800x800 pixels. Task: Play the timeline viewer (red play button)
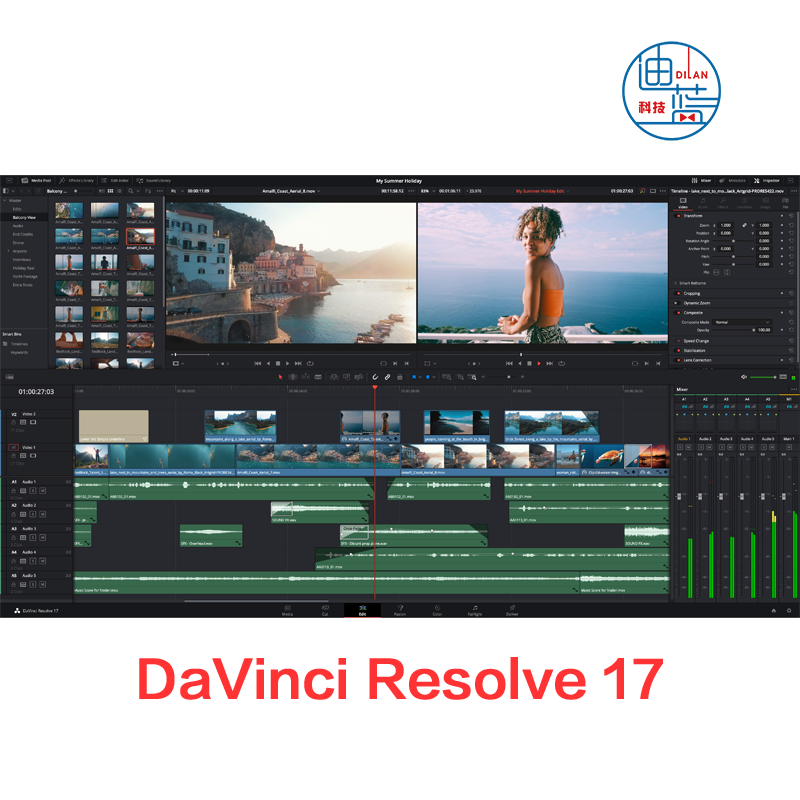click(539, 363)
